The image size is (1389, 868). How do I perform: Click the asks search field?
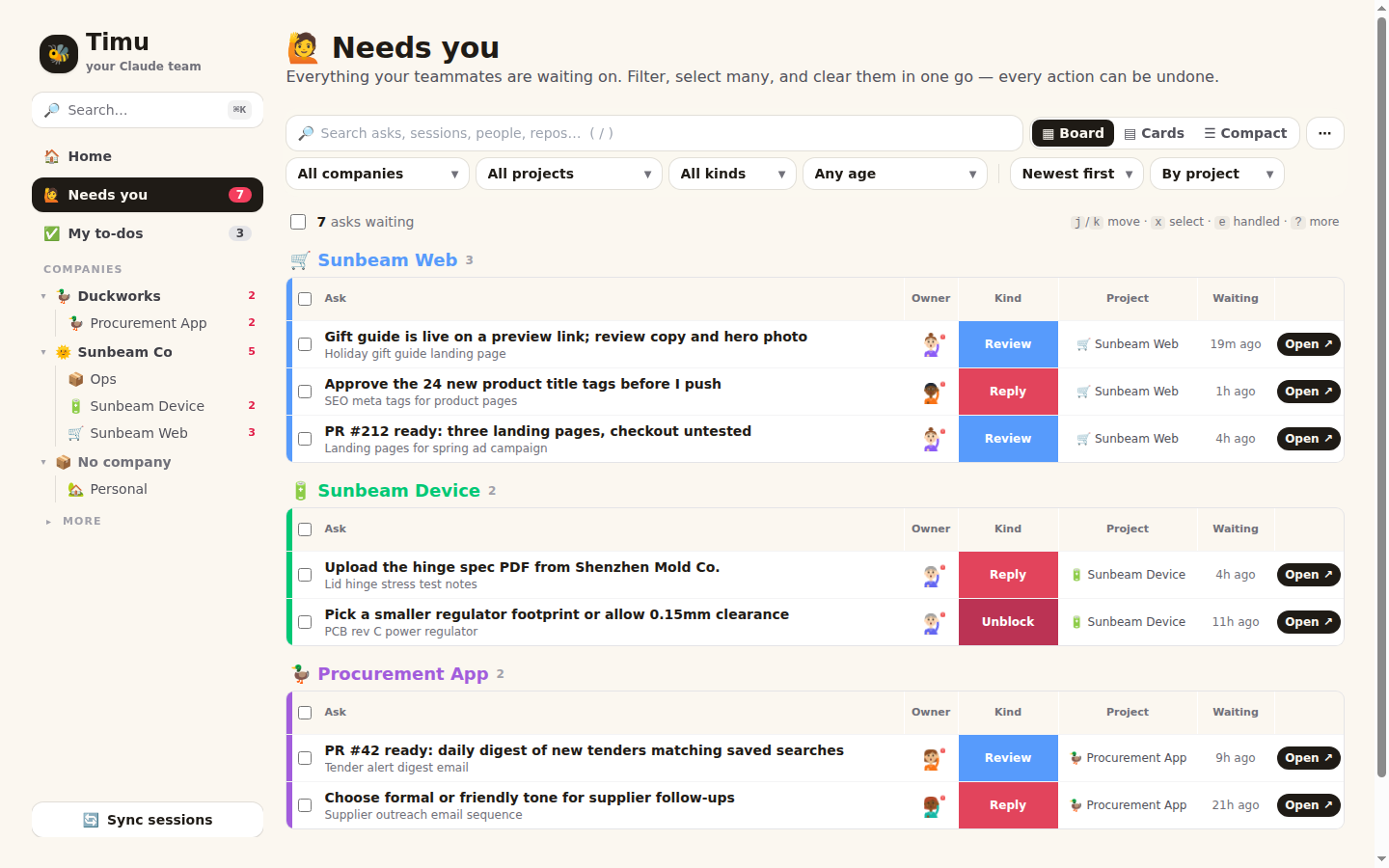(x=654, y=133)
